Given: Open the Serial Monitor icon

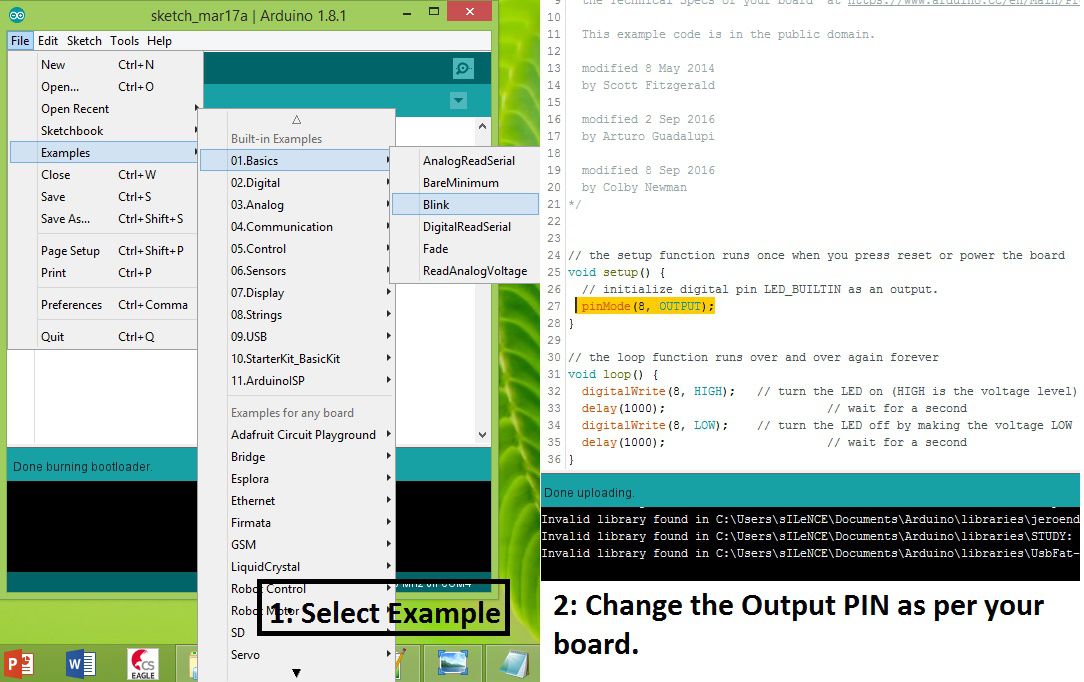Looking at the screenshot, I should 462,68.
